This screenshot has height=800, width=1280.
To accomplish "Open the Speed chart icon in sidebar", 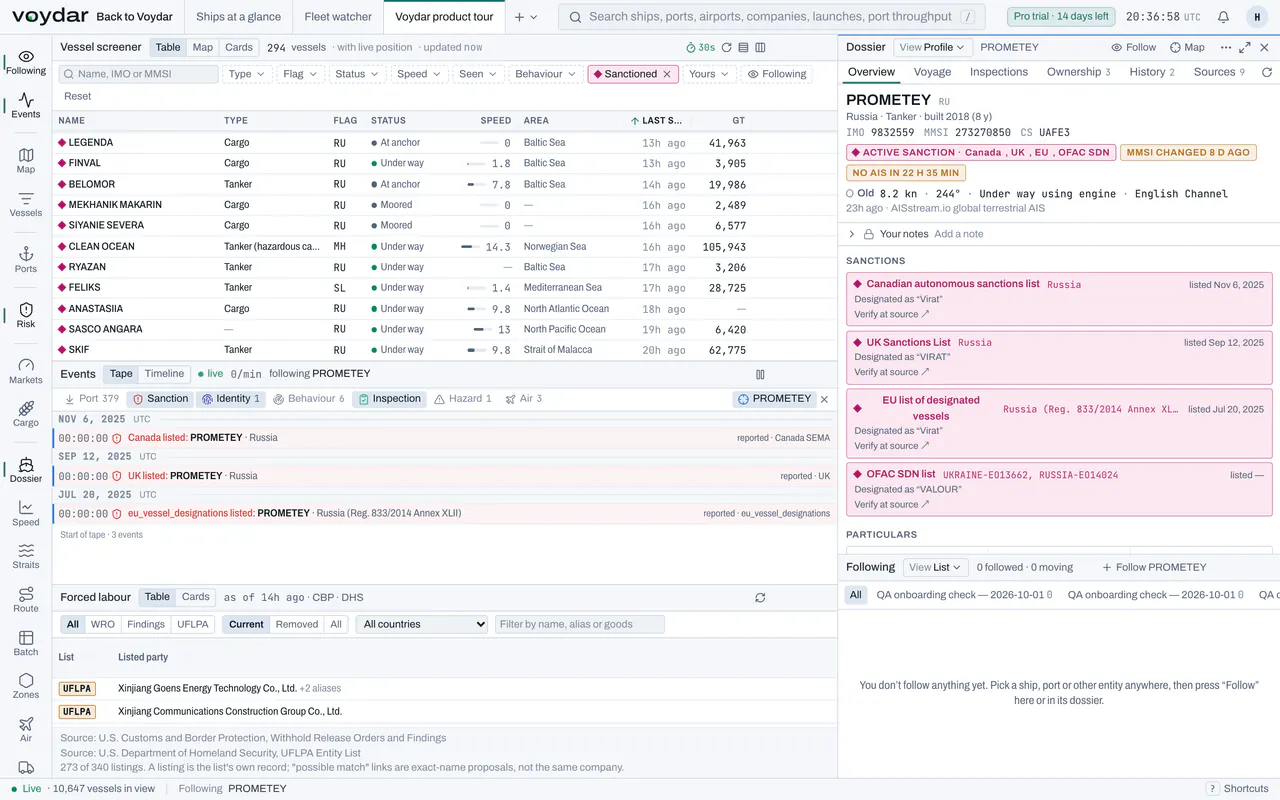I will click(x=26, y=513).
